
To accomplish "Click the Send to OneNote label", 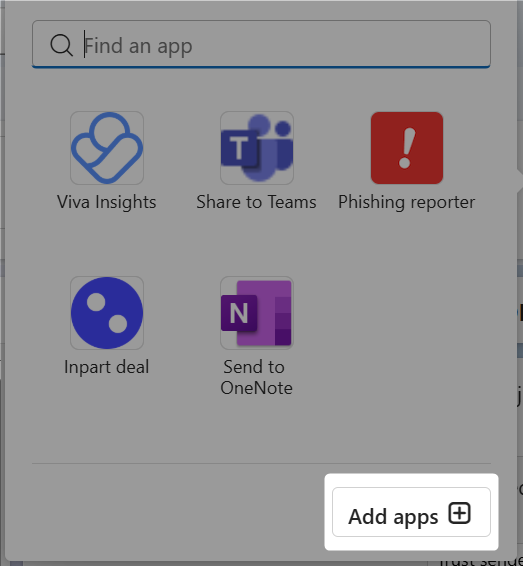I will pyautogui.click(x=257, y=377).
